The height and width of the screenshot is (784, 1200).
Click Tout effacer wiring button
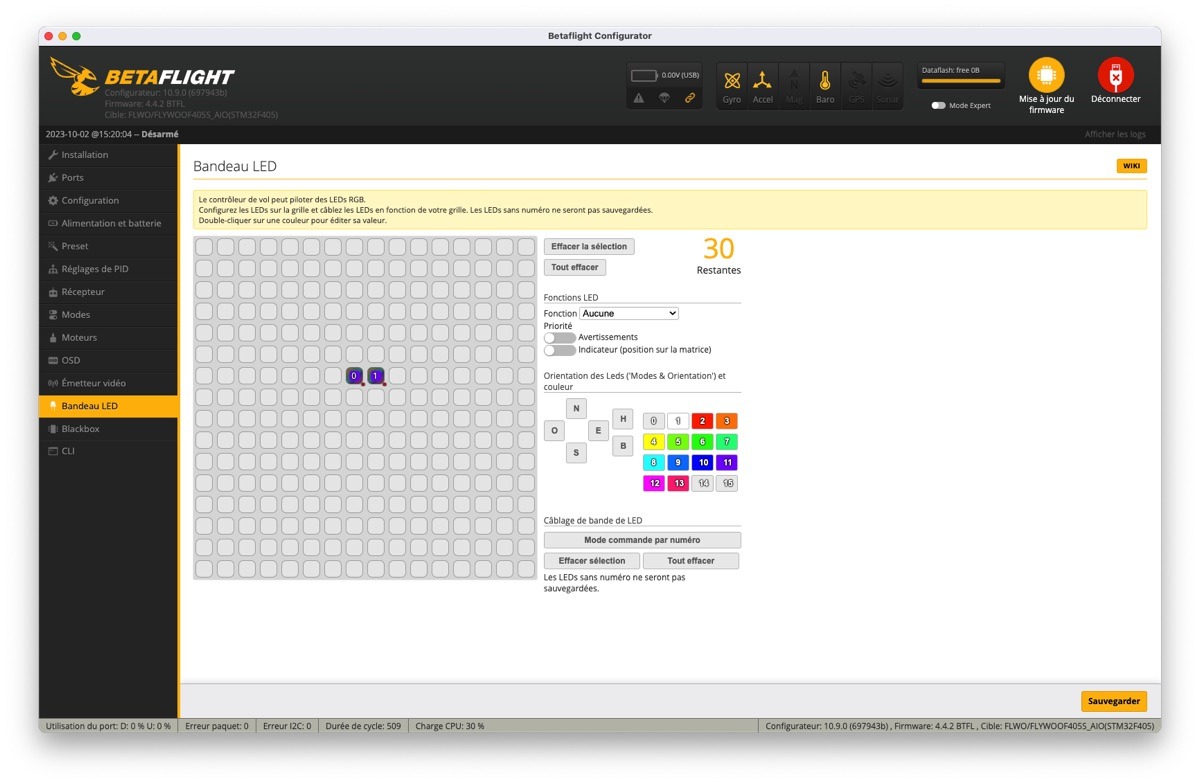pos(691,561)
